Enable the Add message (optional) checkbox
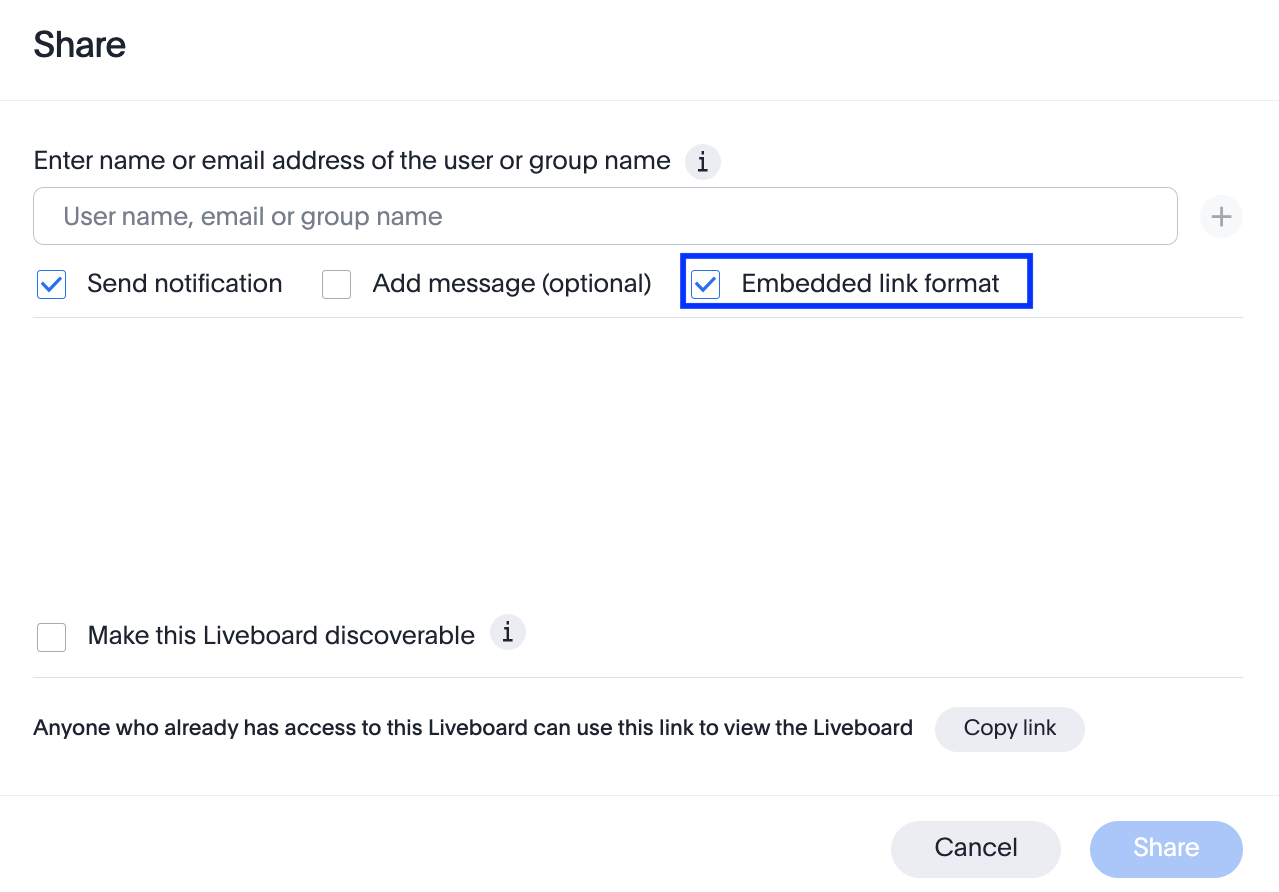 pos(336,284)
